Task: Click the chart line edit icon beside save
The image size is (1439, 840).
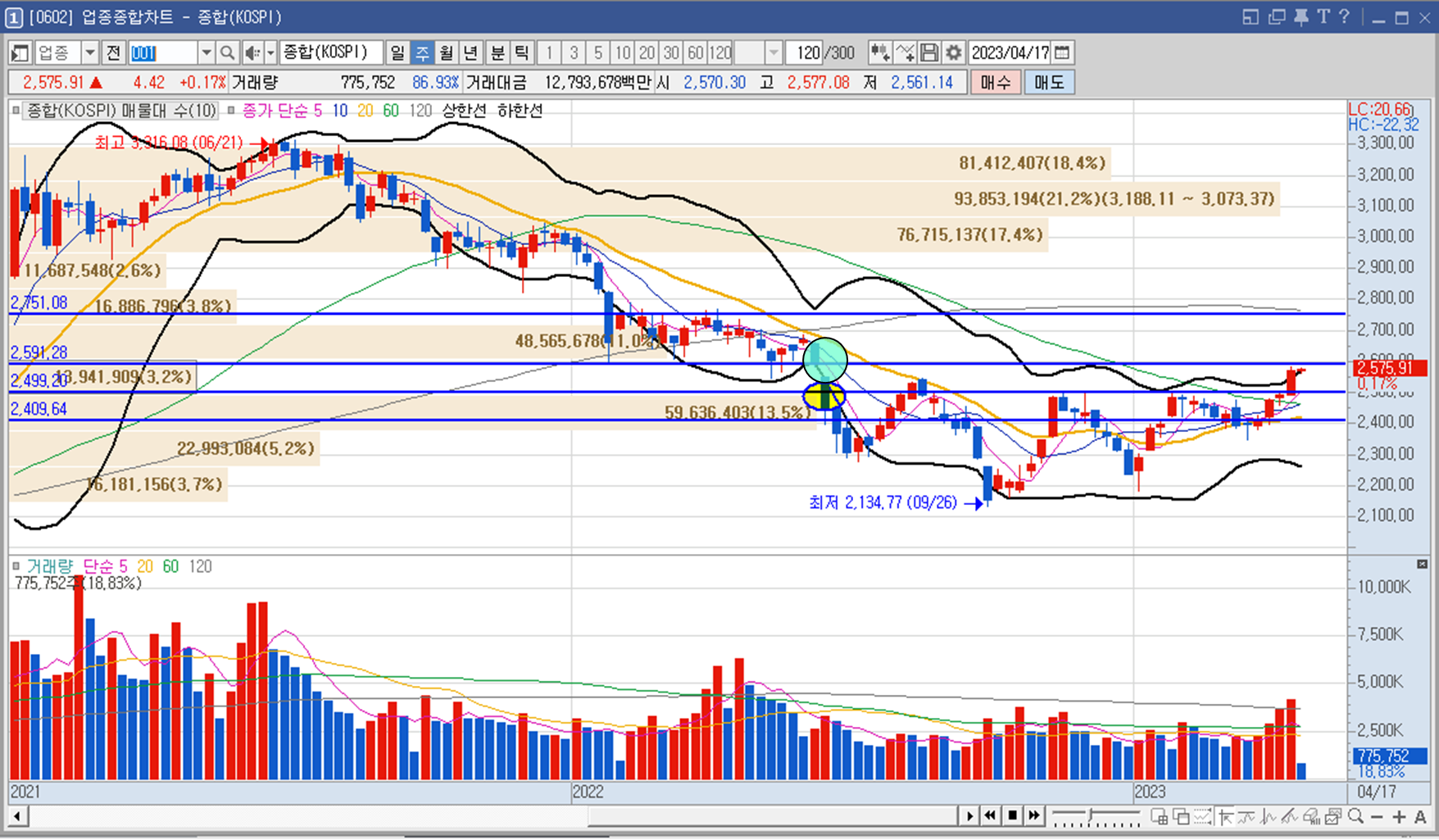Action: click(905, 53)
